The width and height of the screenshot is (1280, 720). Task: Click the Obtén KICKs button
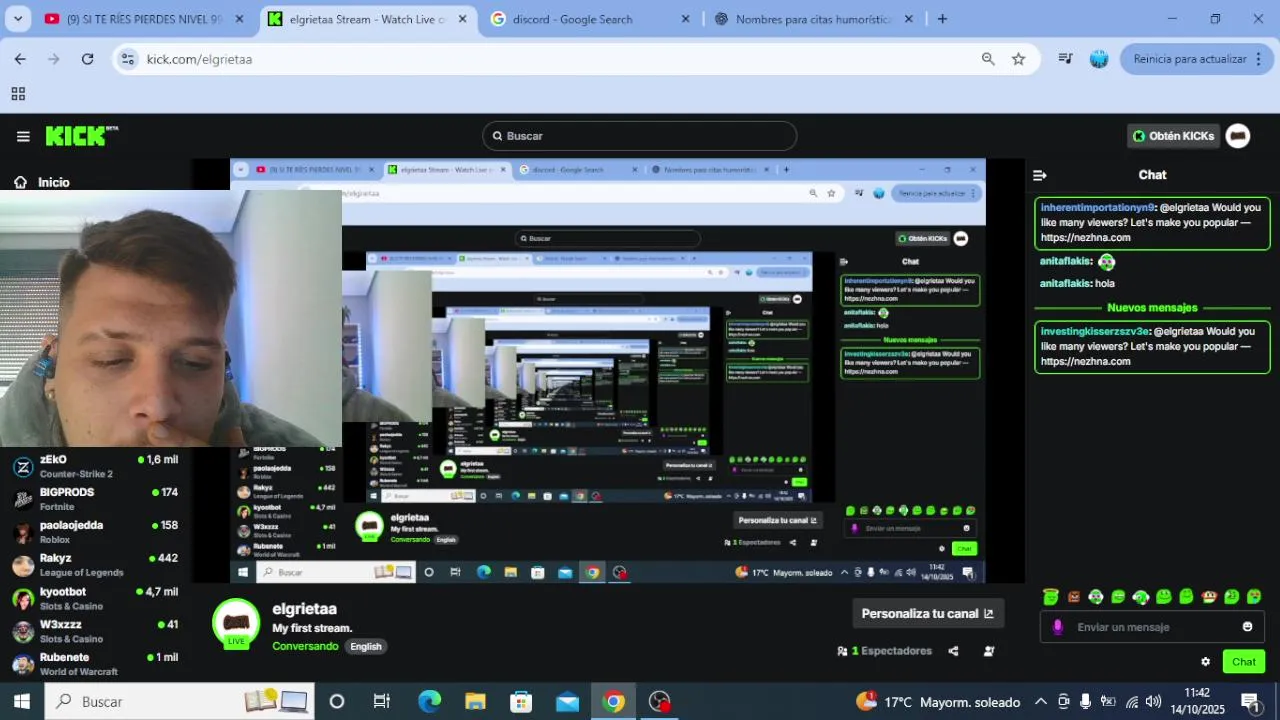tap(1173, 136)
